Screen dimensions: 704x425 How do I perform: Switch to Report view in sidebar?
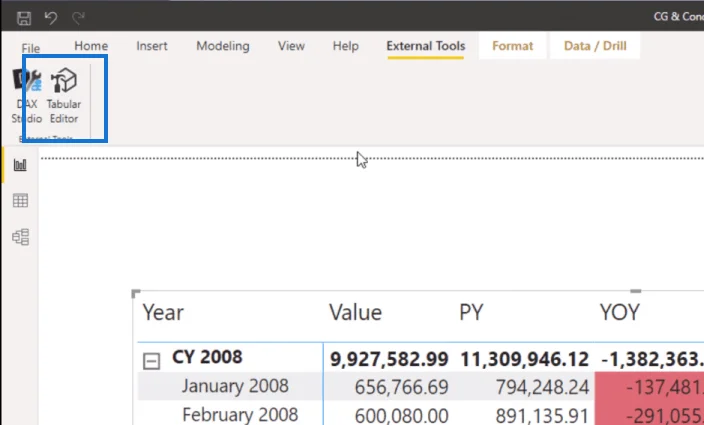coord(20,165)
